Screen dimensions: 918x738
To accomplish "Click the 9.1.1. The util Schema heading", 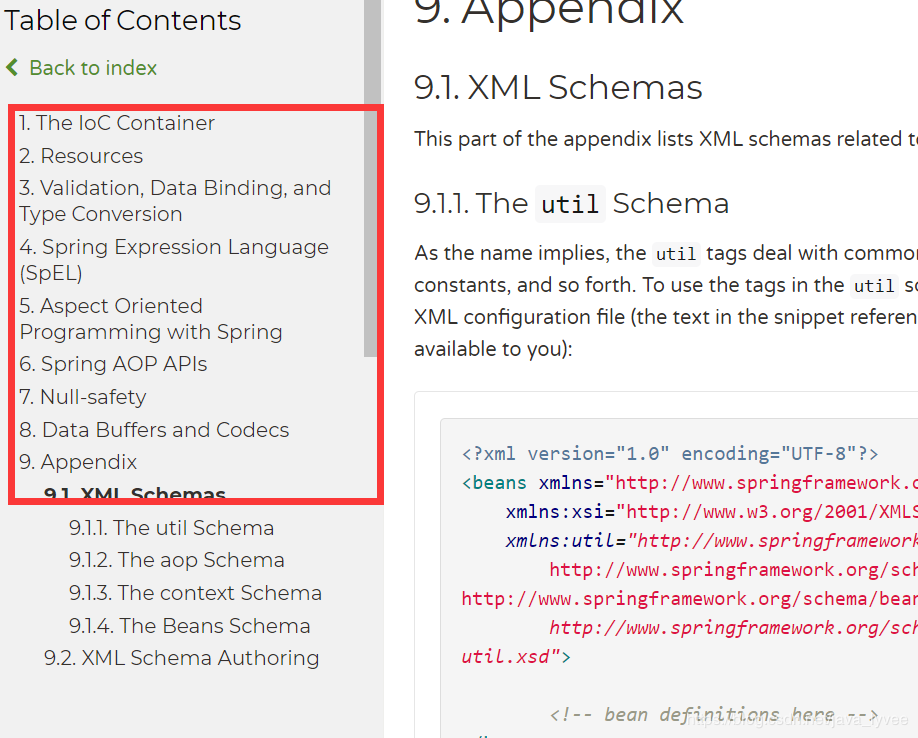I will tap(571, 204).
